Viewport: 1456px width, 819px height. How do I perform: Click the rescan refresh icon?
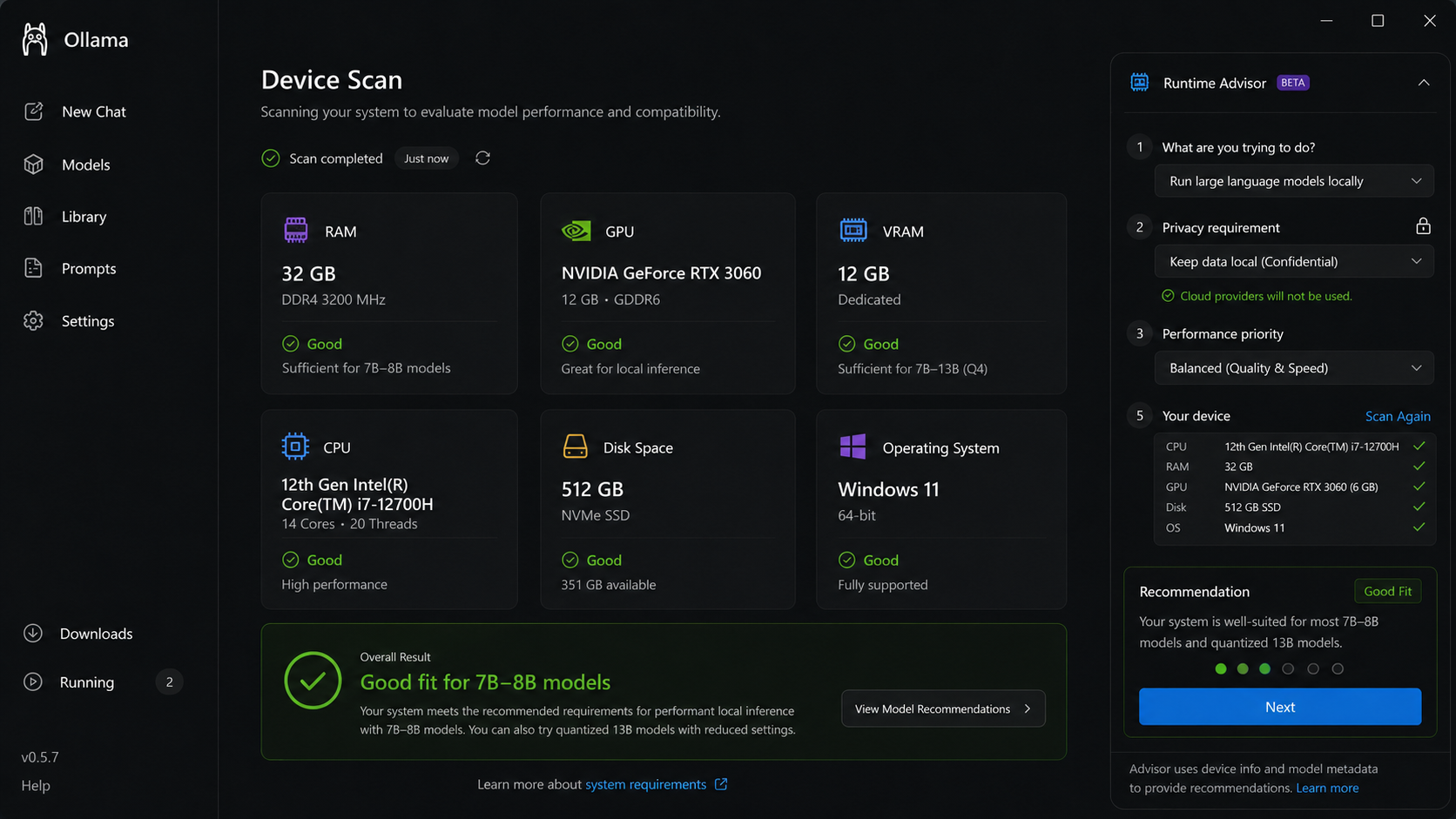482,158
